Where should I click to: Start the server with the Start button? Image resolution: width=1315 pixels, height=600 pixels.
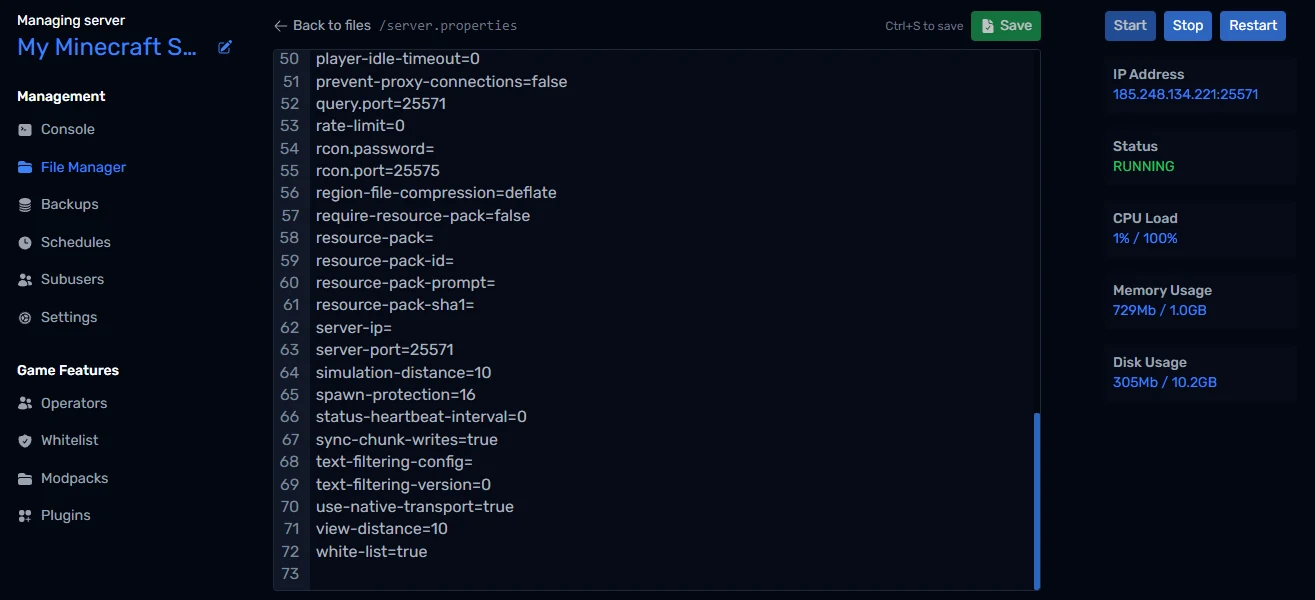1130,26
